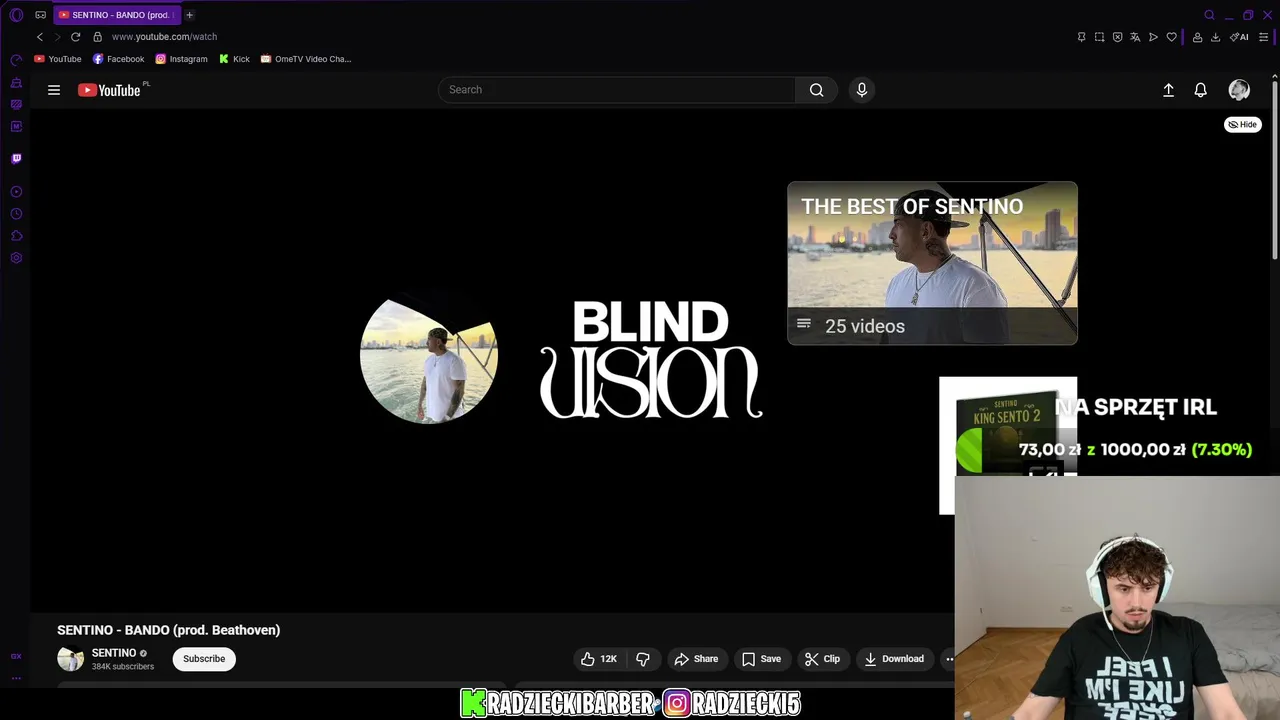
Task: Open GX Cleaner in the sidebar
Action: pos(16,82)
